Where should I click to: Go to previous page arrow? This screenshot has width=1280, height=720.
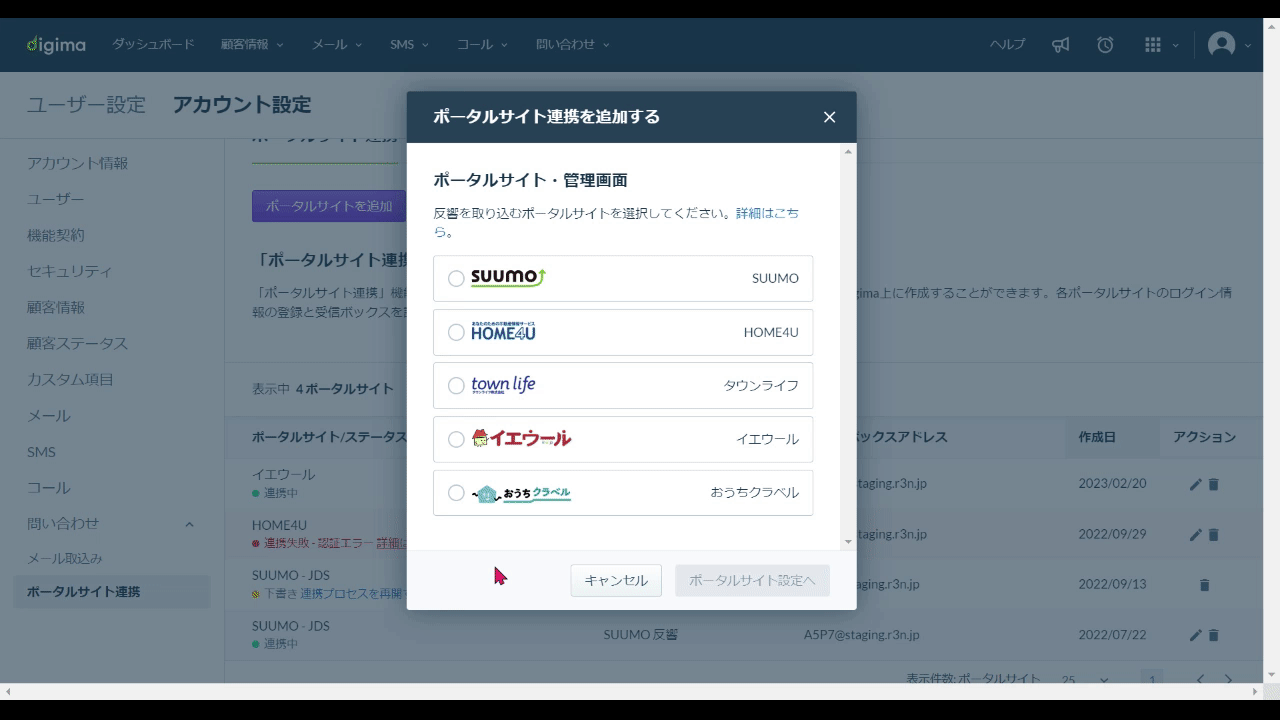[1200, 680]
